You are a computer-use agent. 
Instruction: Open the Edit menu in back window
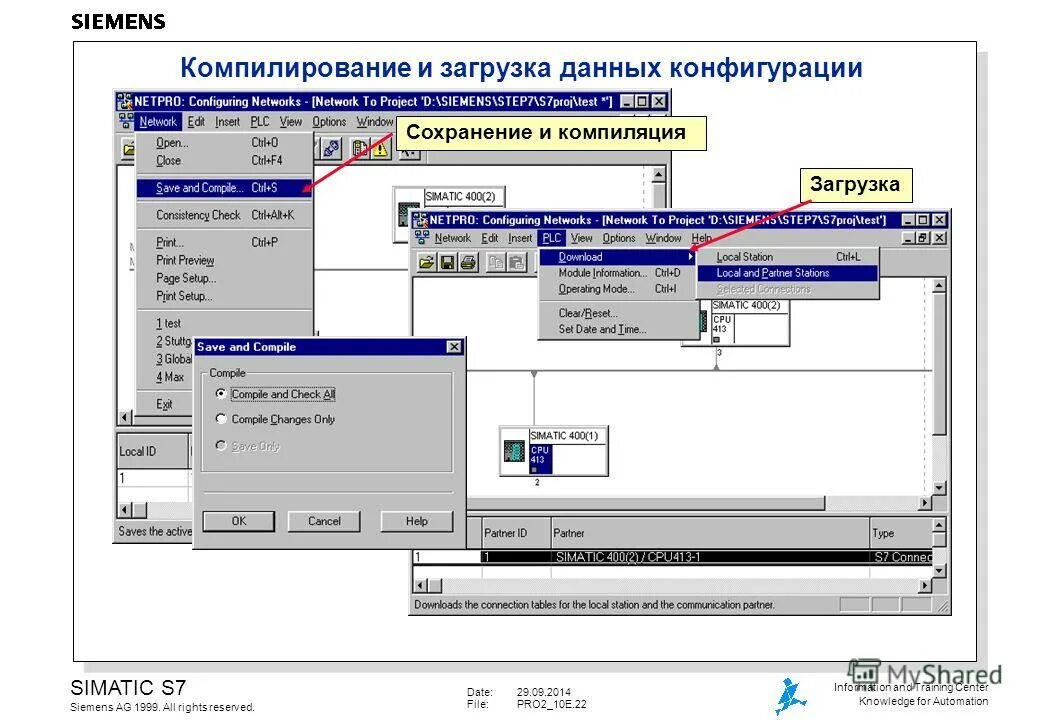coord(196,122)
